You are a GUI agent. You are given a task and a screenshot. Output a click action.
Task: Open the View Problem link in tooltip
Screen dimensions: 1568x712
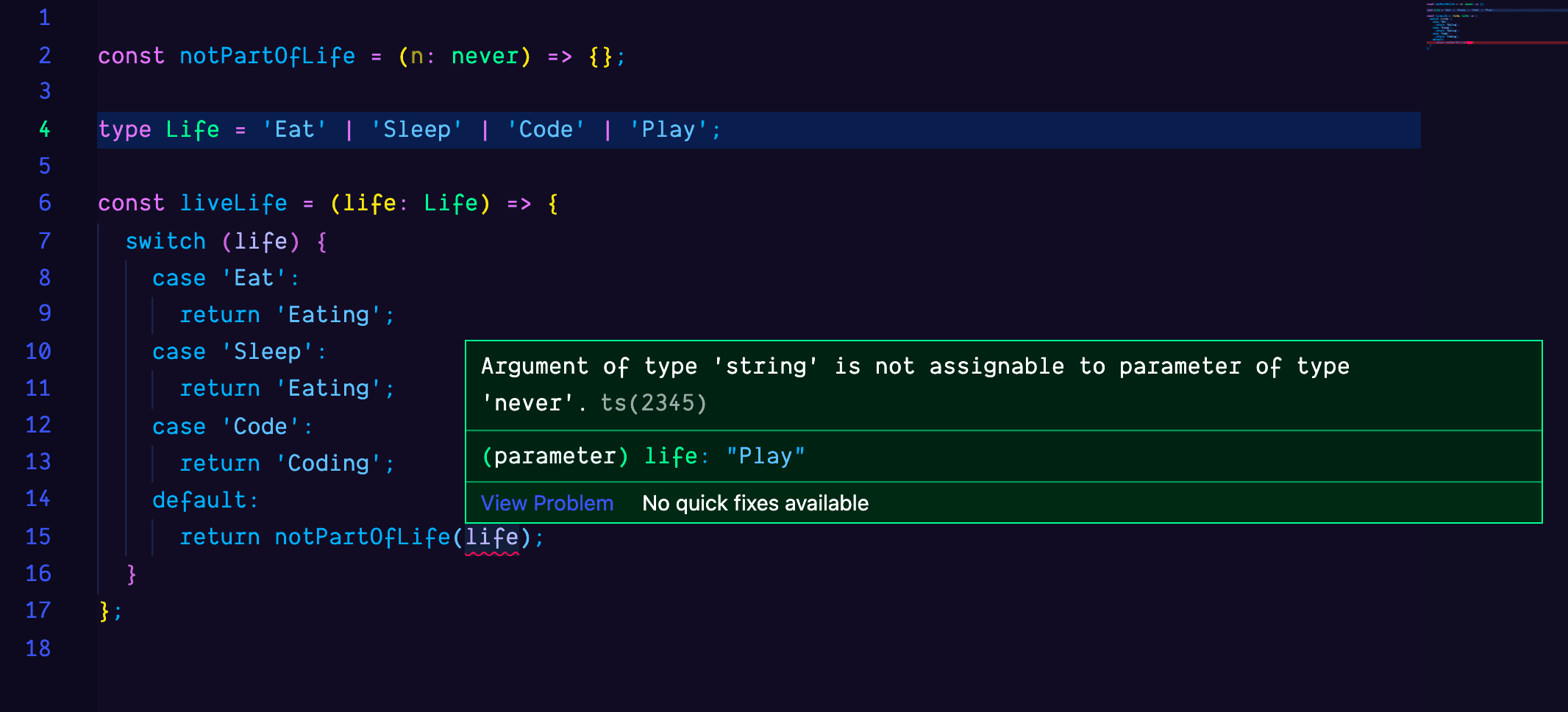click(546, 503)
